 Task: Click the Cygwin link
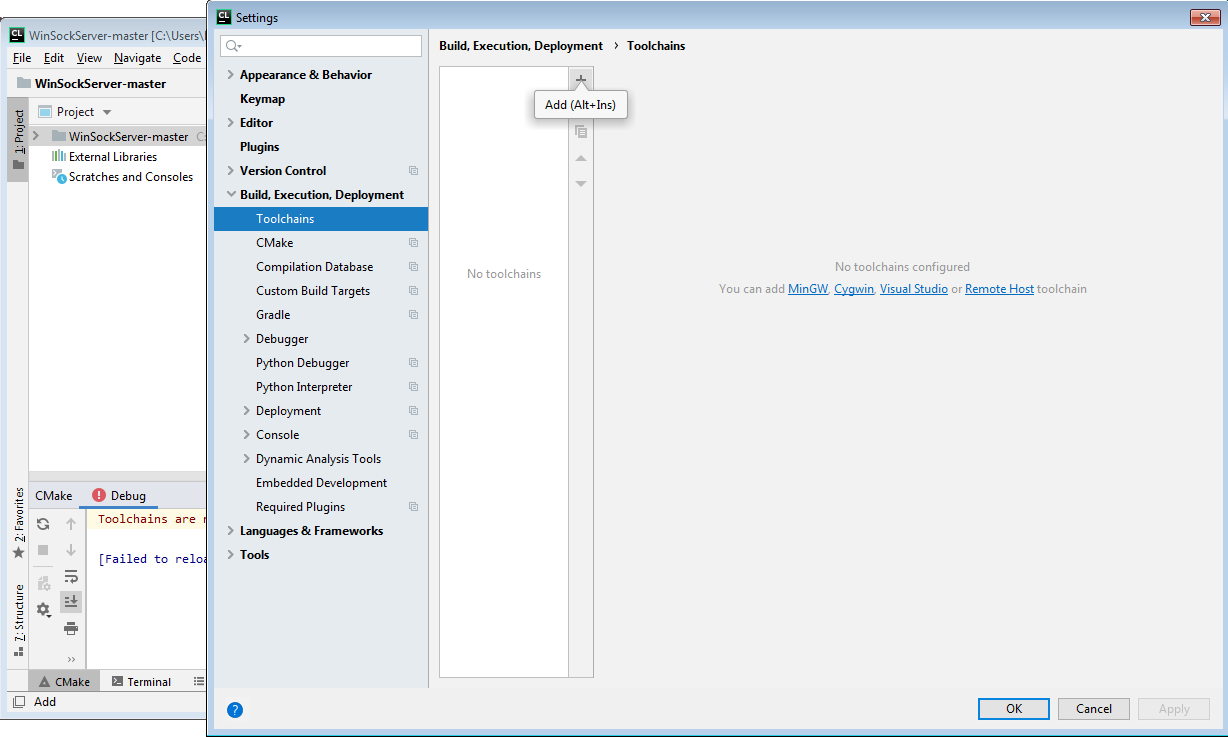(854, 289)
